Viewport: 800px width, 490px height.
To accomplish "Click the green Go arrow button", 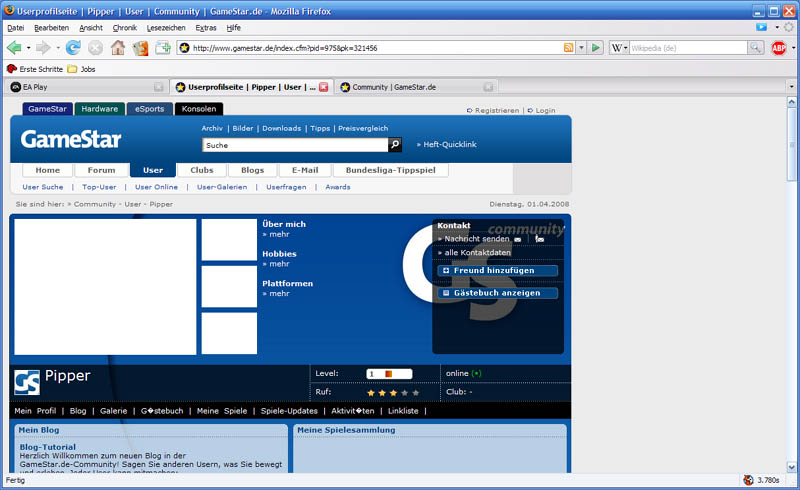I will tap(595, 48).
